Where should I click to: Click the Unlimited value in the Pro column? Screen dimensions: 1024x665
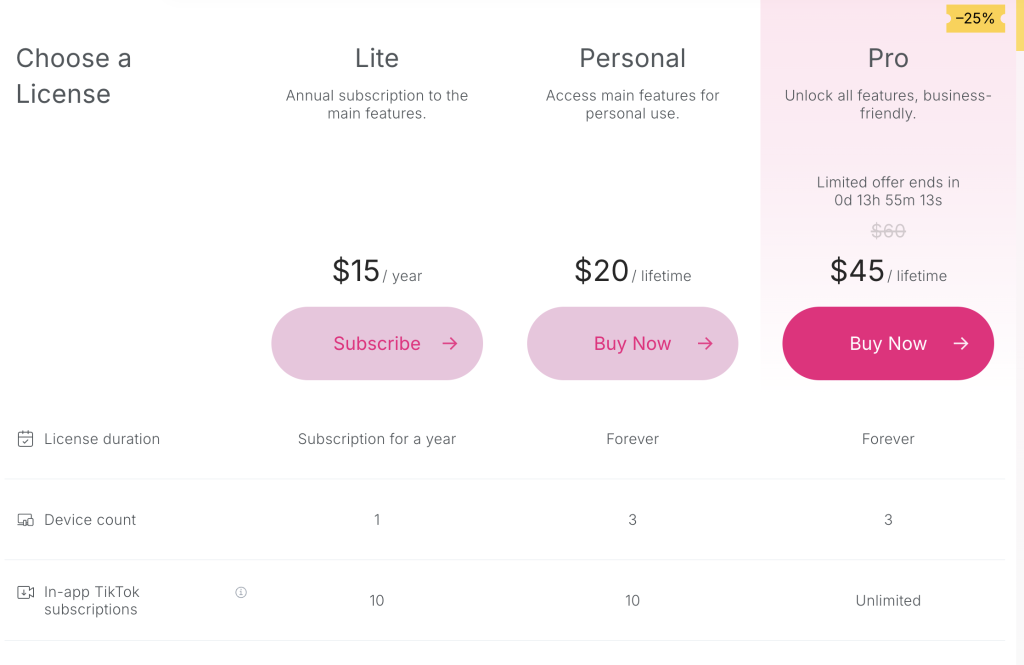tap(888, 600)
